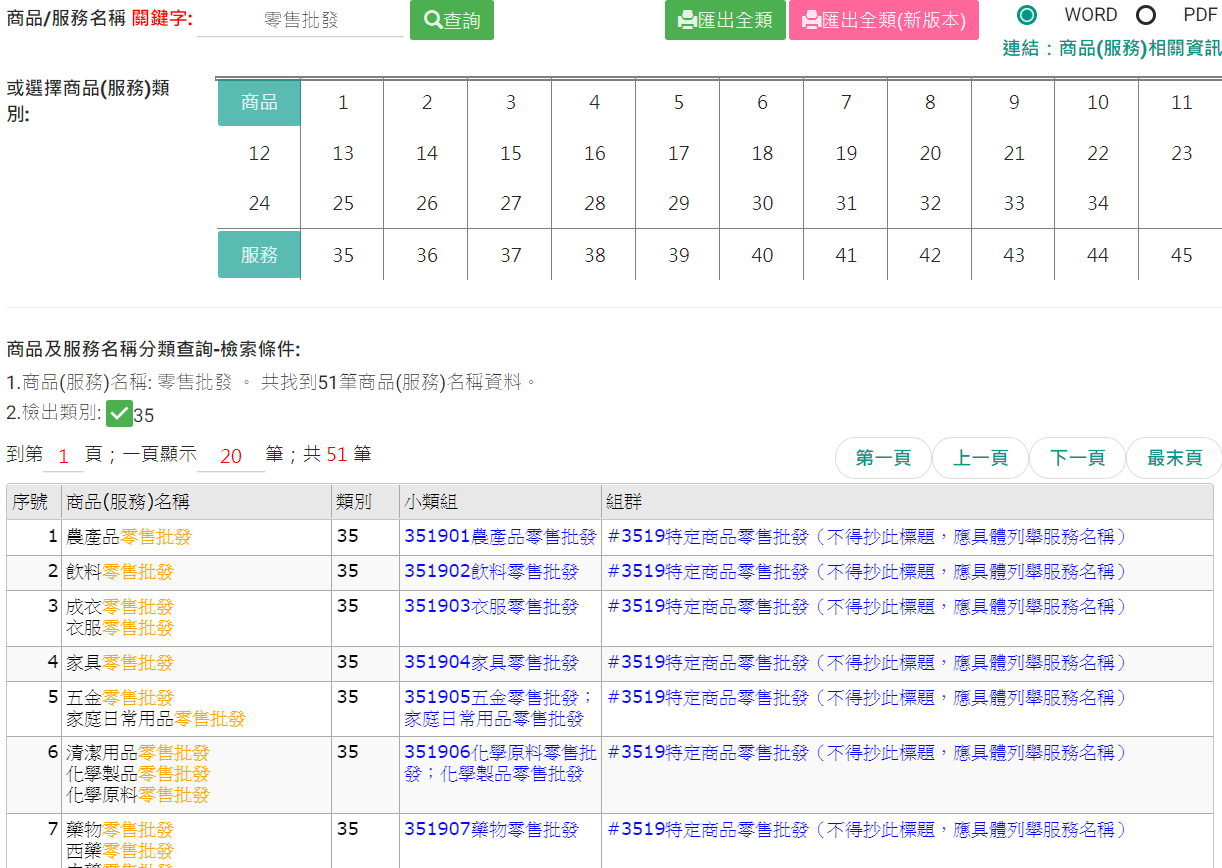Viewport: 1222px width, 868px height.
Task: Jump to 最末頁 last page
Action: (1174, 458)
